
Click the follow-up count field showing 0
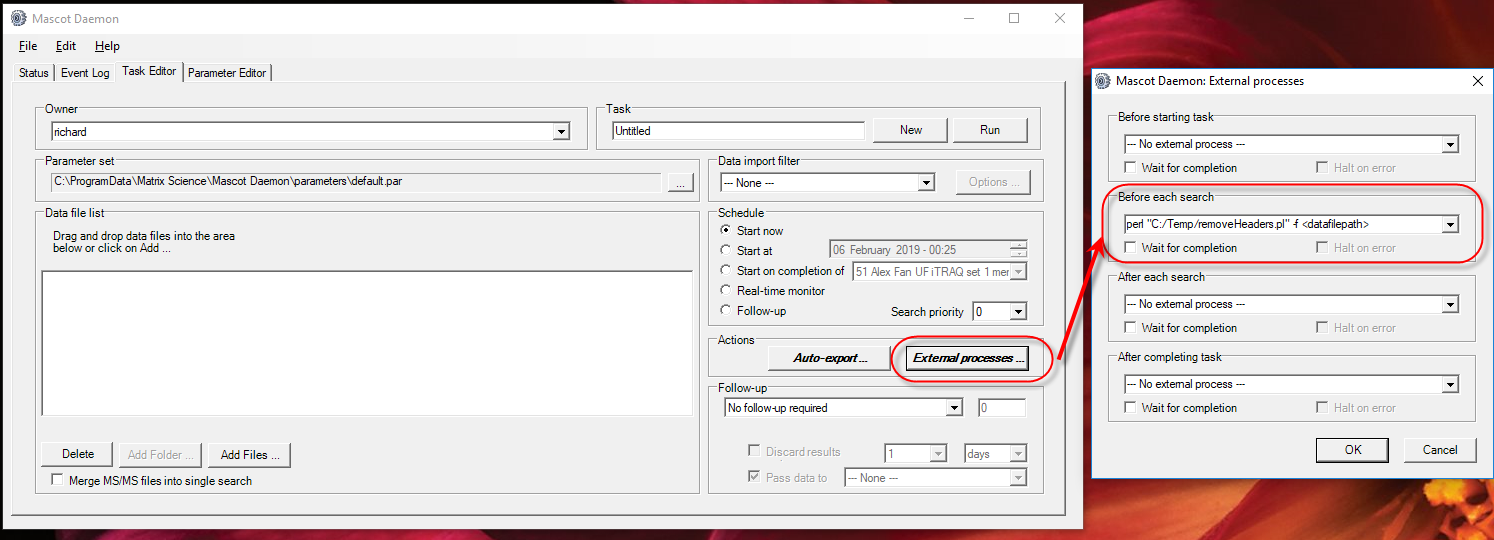point(1001,408)
